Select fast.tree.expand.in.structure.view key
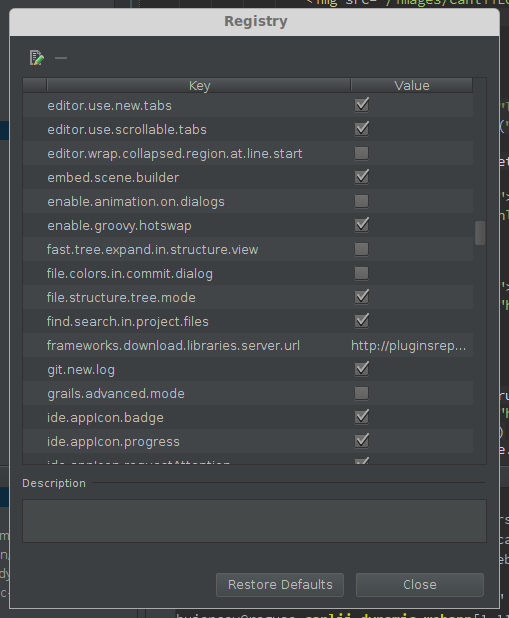Viewport: 509px width, 618px height. (153, 250)
